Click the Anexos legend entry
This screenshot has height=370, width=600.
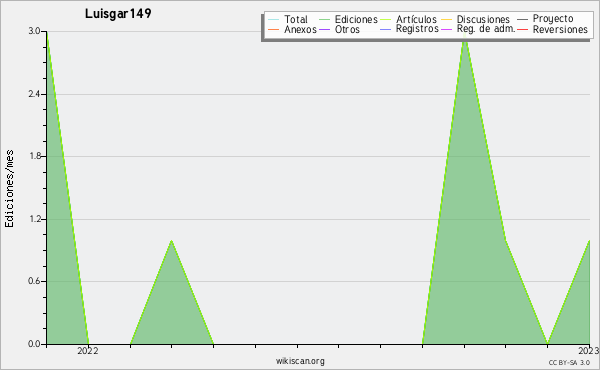click(x=292, y=29)
